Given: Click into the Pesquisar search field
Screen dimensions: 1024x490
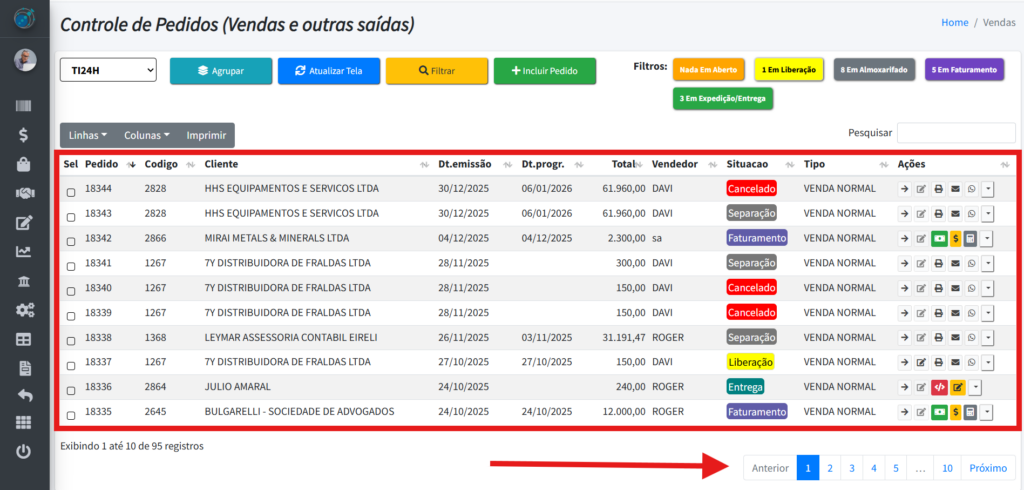Looking at the screenshot, I should pyautogui.click(x=955, y=133).
